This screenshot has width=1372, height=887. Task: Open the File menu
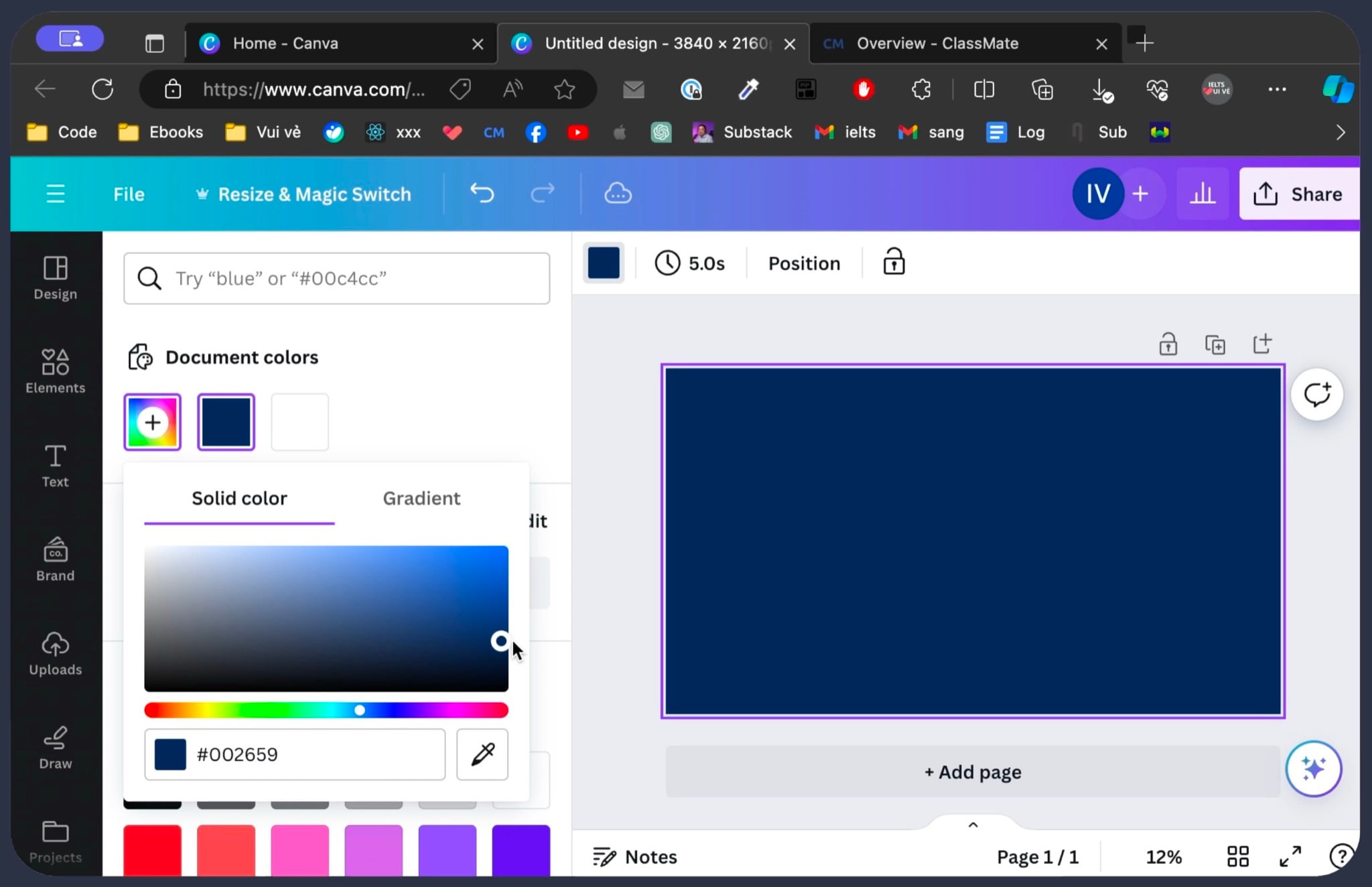pyautogui.click(x=129, y=194)
